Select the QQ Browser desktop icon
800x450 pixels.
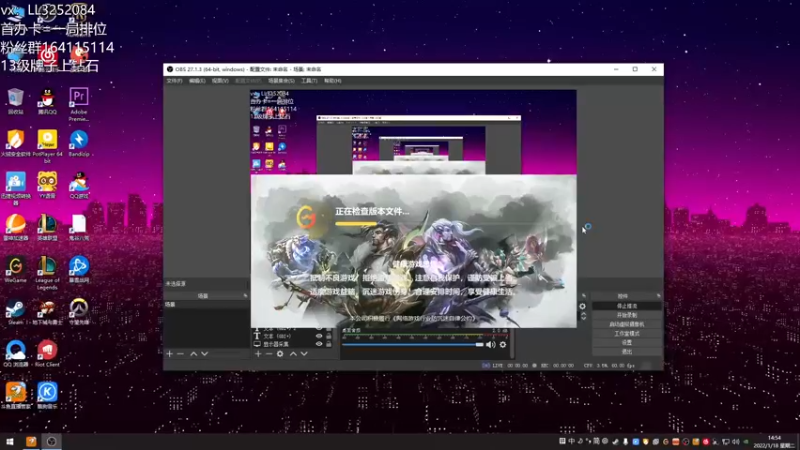tap(15, 354)
